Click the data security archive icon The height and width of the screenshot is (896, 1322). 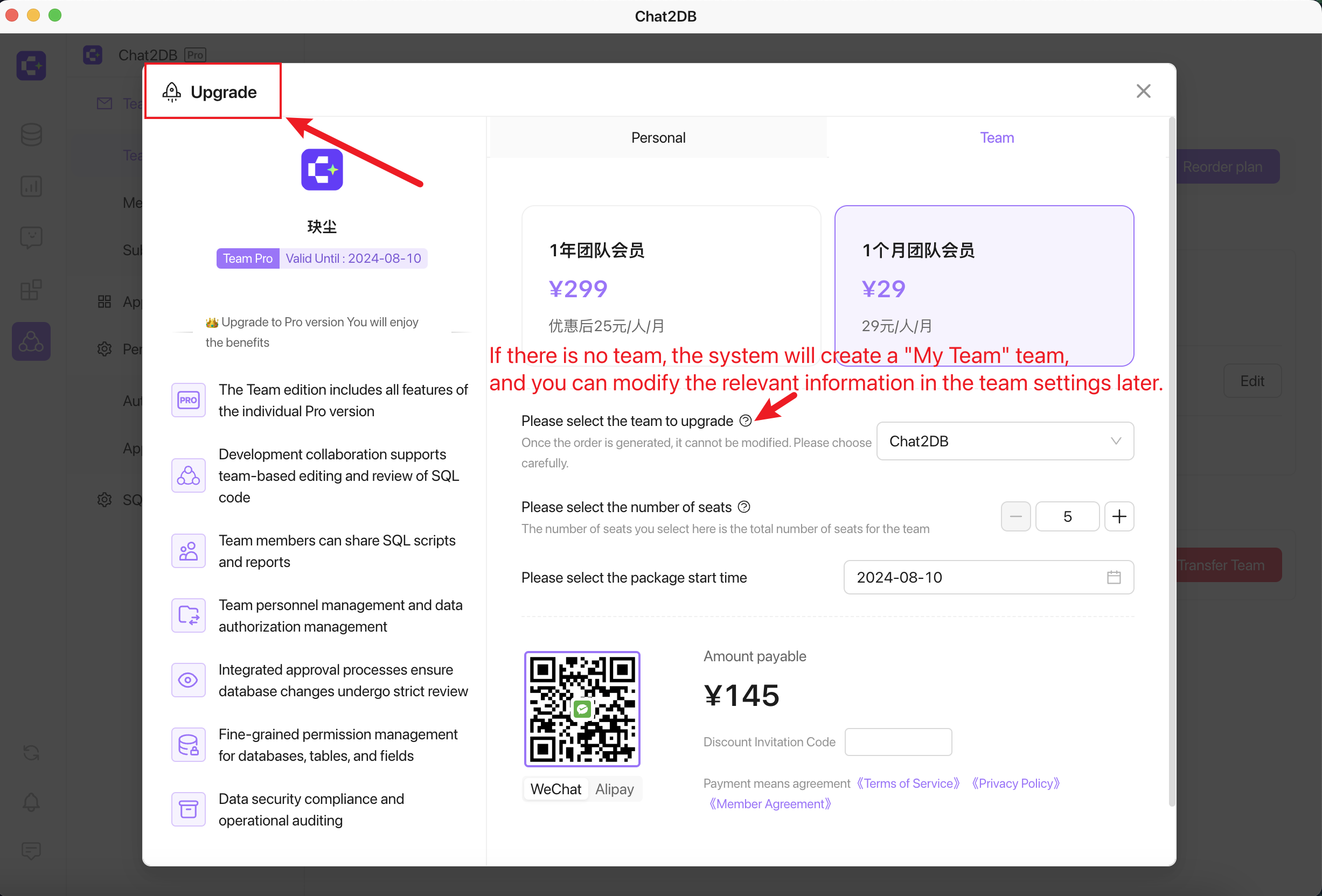(x=189, y=809)
